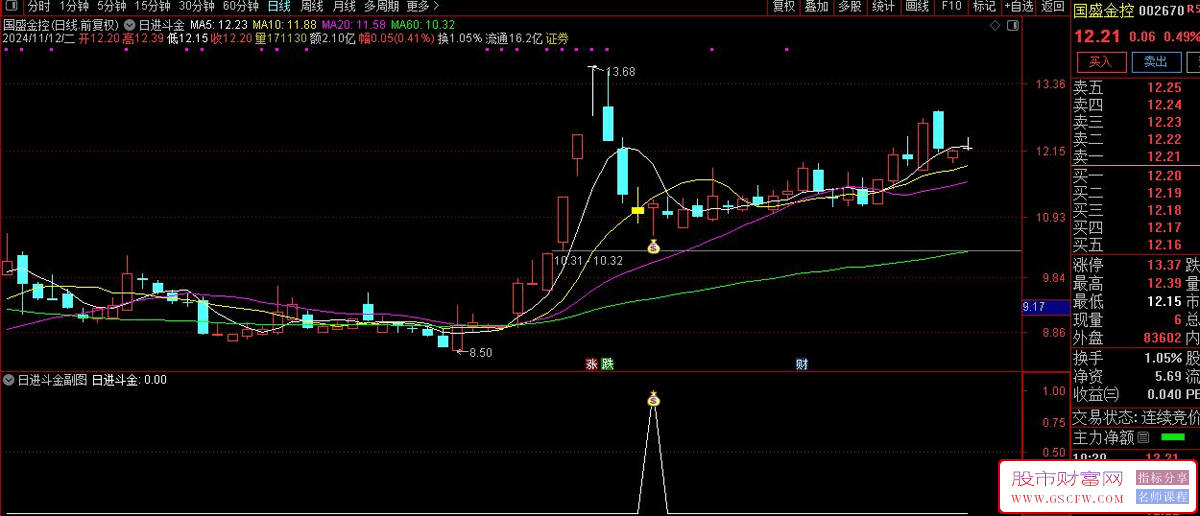
Task: Switch to the 日线 daily chart tab
Action: (279, 6)
